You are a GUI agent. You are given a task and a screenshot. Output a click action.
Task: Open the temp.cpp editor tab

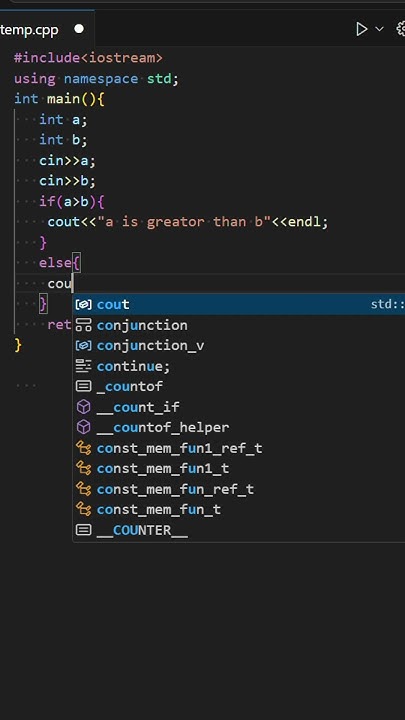[46, 29]
